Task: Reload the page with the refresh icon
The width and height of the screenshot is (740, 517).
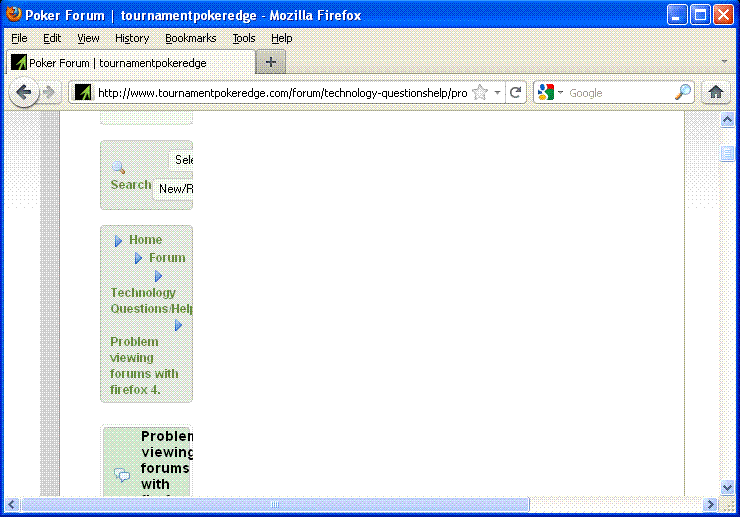Action: [515, 92]
